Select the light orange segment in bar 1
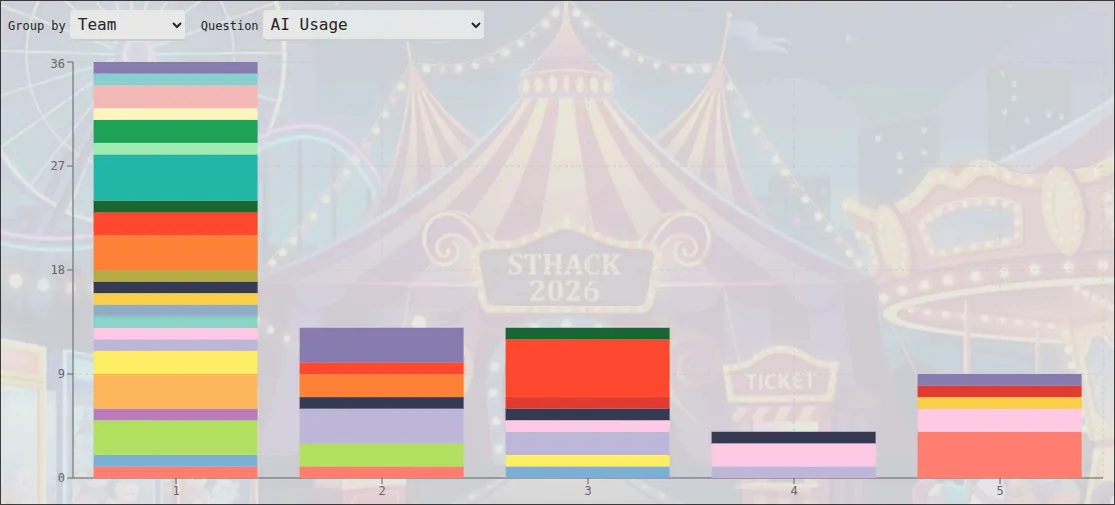 [x=176, y=391]
